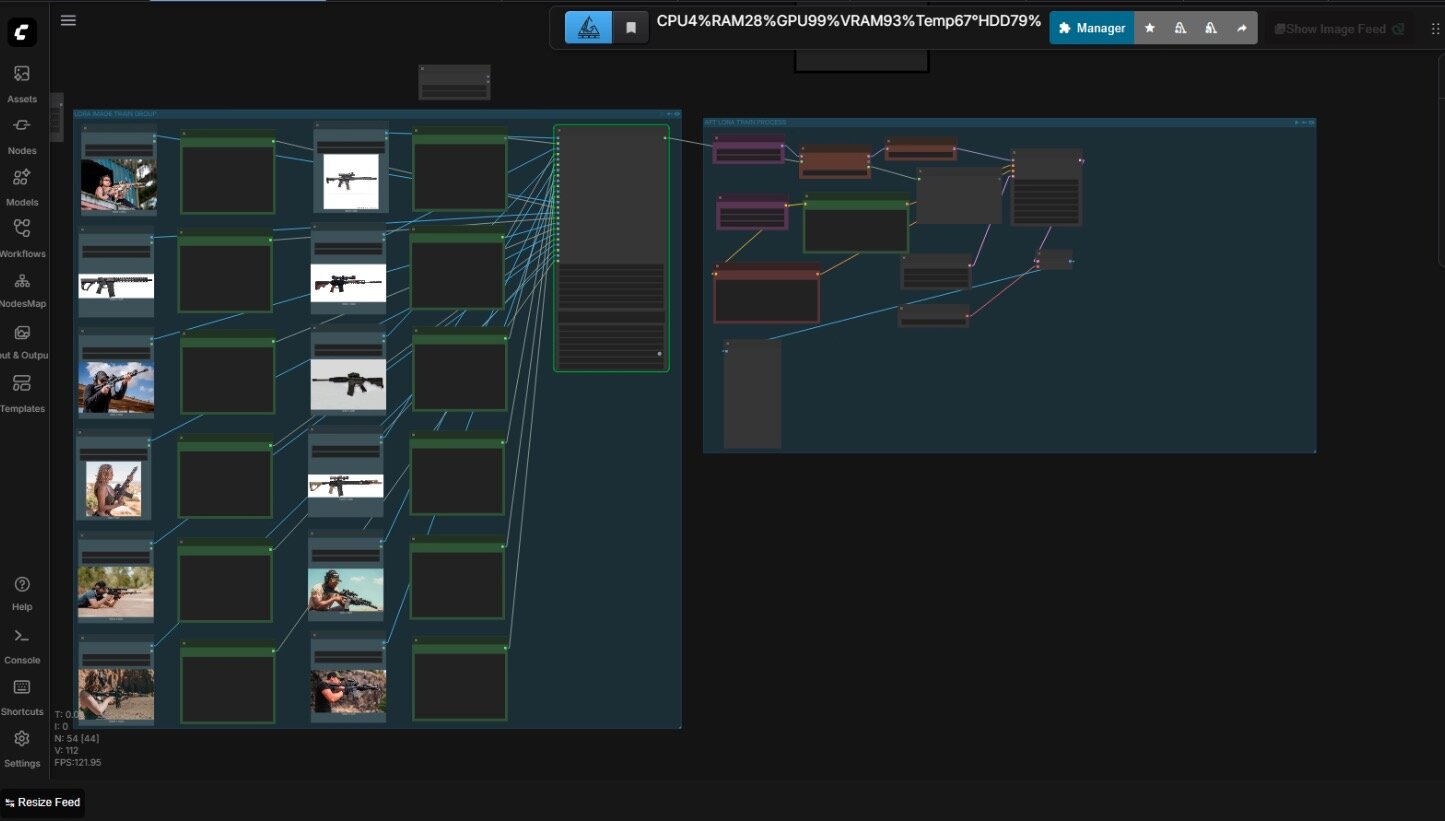1445x821 pixels.
Task: Click the star favorite icon beside Manager
Action: pyautogui.click(x=1150, y=28)
